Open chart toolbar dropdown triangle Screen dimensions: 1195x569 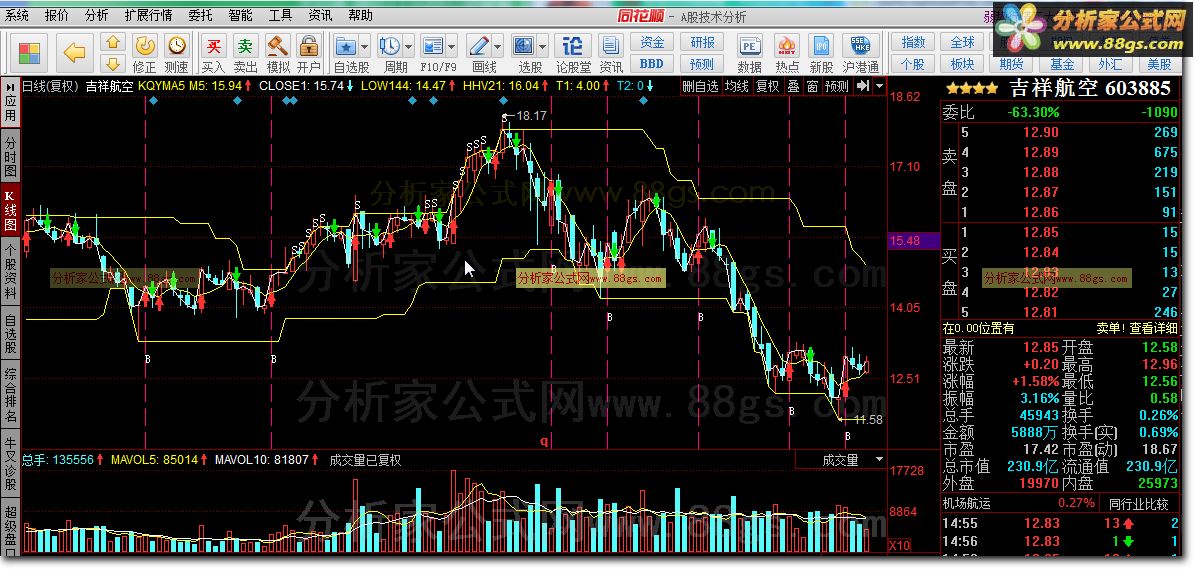879,86
